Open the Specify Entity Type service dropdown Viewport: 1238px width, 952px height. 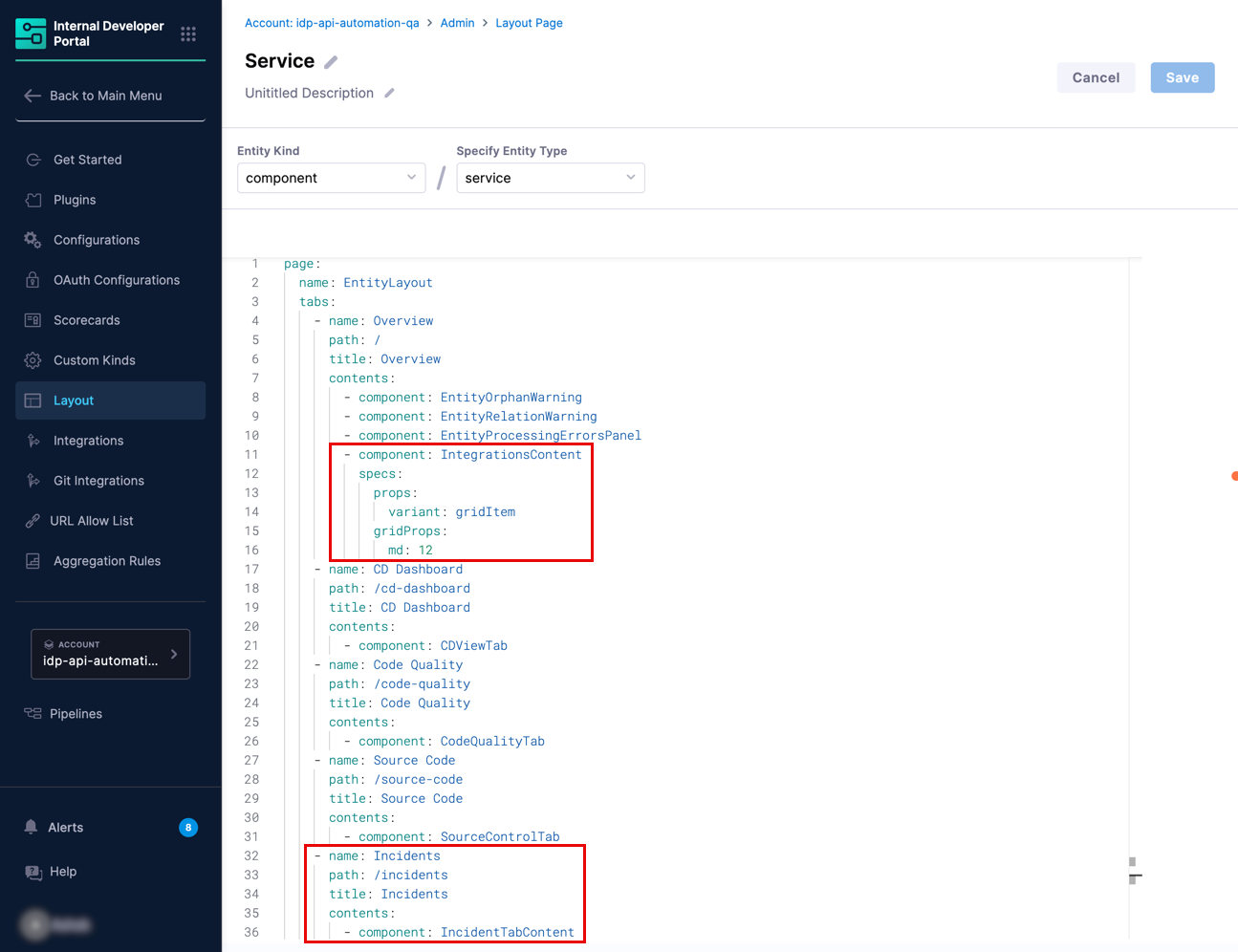(551, 178)
